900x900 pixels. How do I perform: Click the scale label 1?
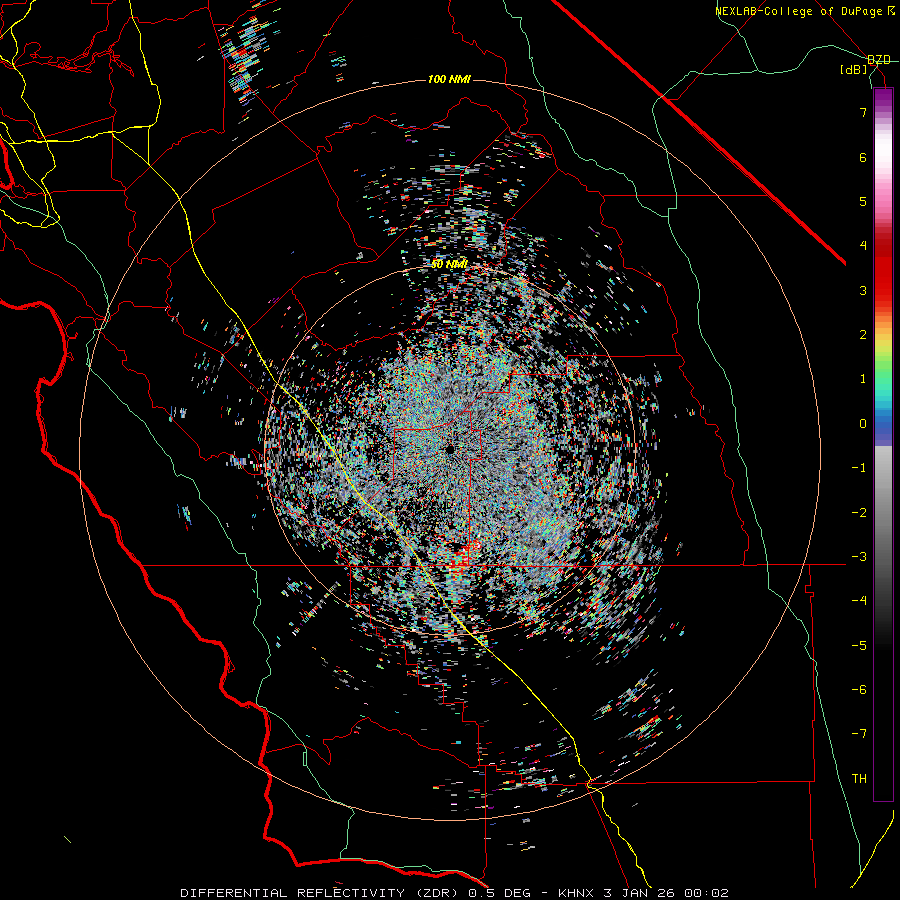pyautogui.click(x=863, y=379)
